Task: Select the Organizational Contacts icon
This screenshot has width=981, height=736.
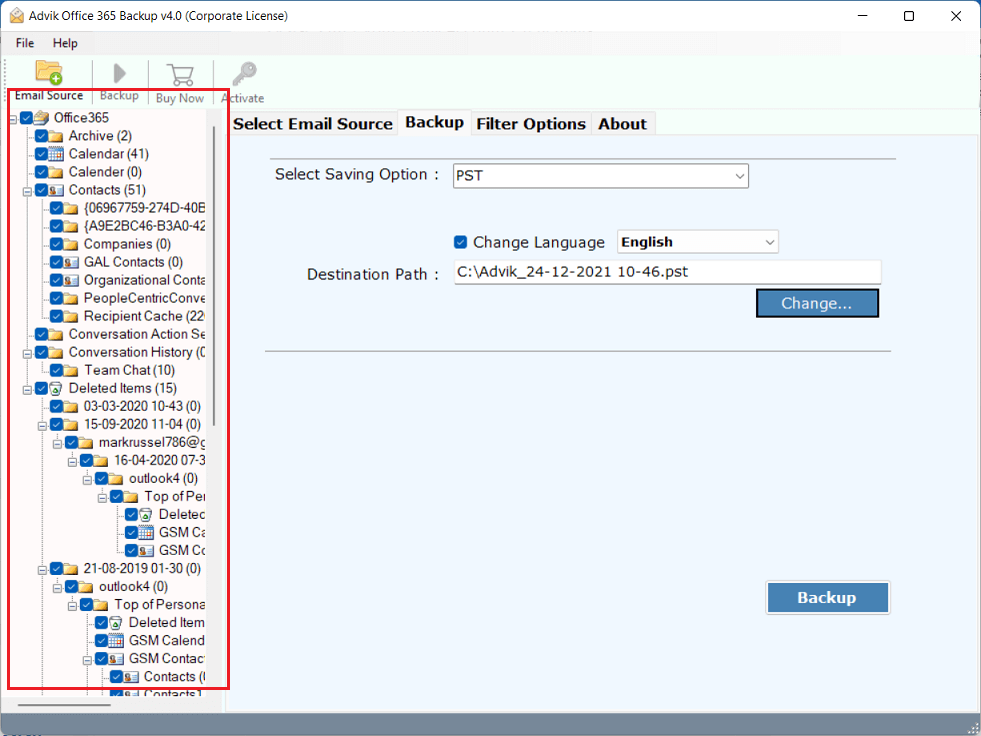Action: pyautogui.click(x=71, y=280)
